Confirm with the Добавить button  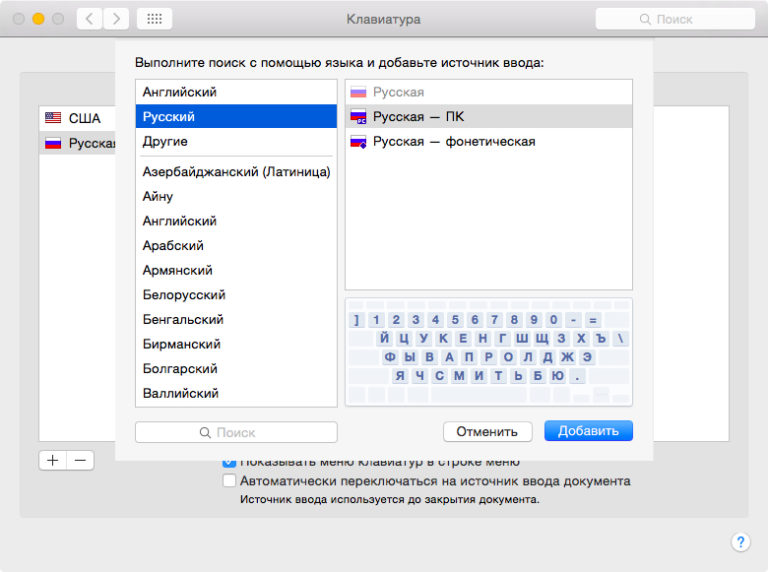point(588,431)
